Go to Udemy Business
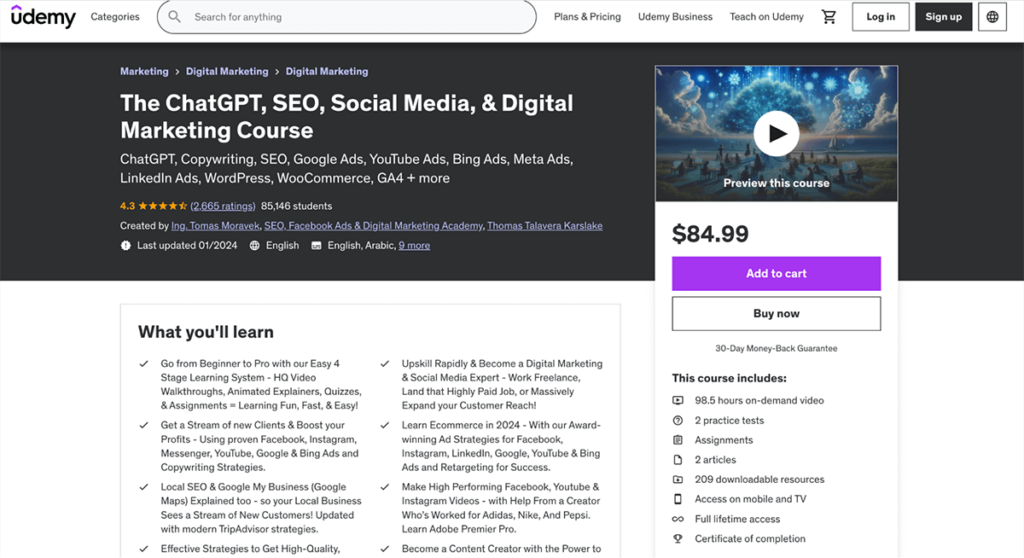The image size is (1024, 558). click(x=675, y=17)
